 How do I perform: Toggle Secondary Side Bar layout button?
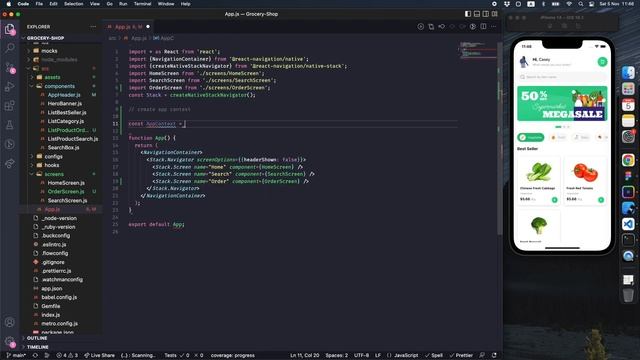486,14
